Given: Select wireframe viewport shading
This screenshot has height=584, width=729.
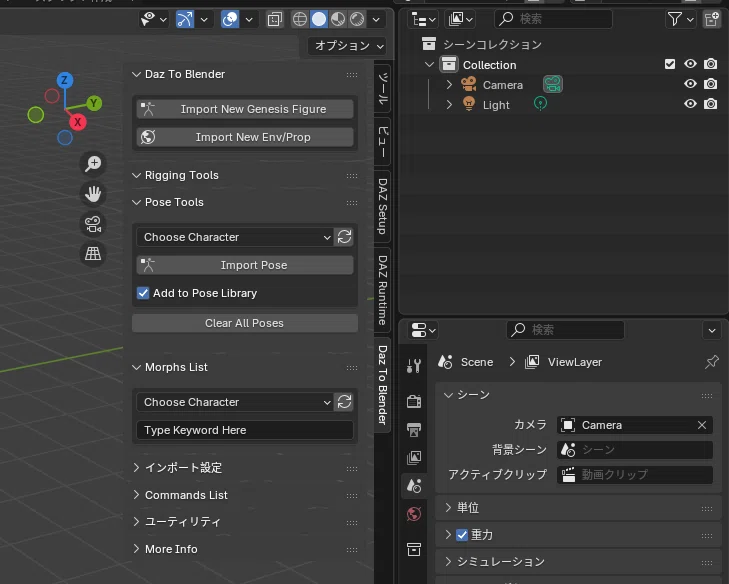Looking at the screenshot, I should click(300, 19).
